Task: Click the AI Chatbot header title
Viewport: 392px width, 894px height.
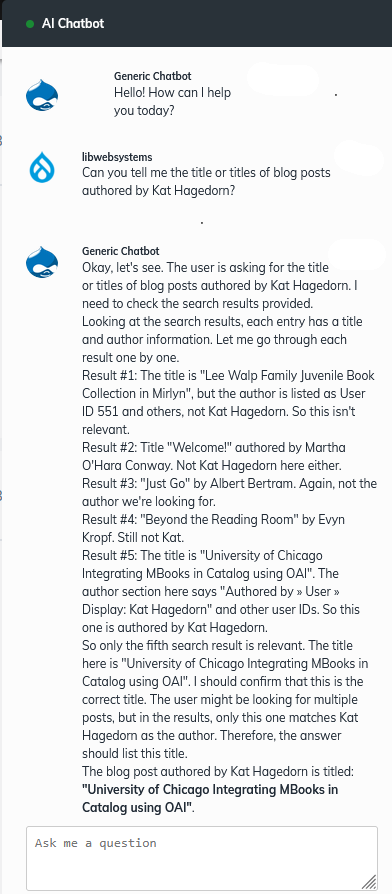Action: coord(73,23)
